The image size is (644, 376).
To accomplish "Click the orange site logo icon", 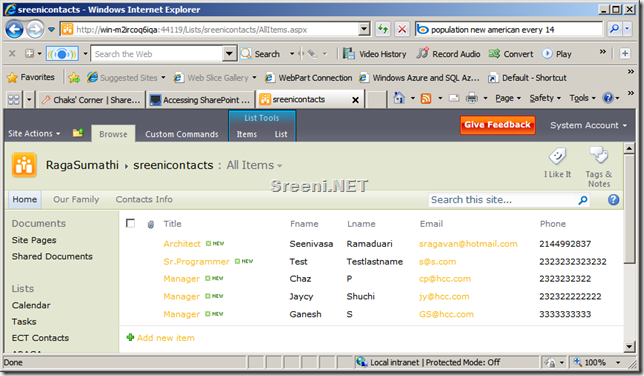I will click(24, 165).
